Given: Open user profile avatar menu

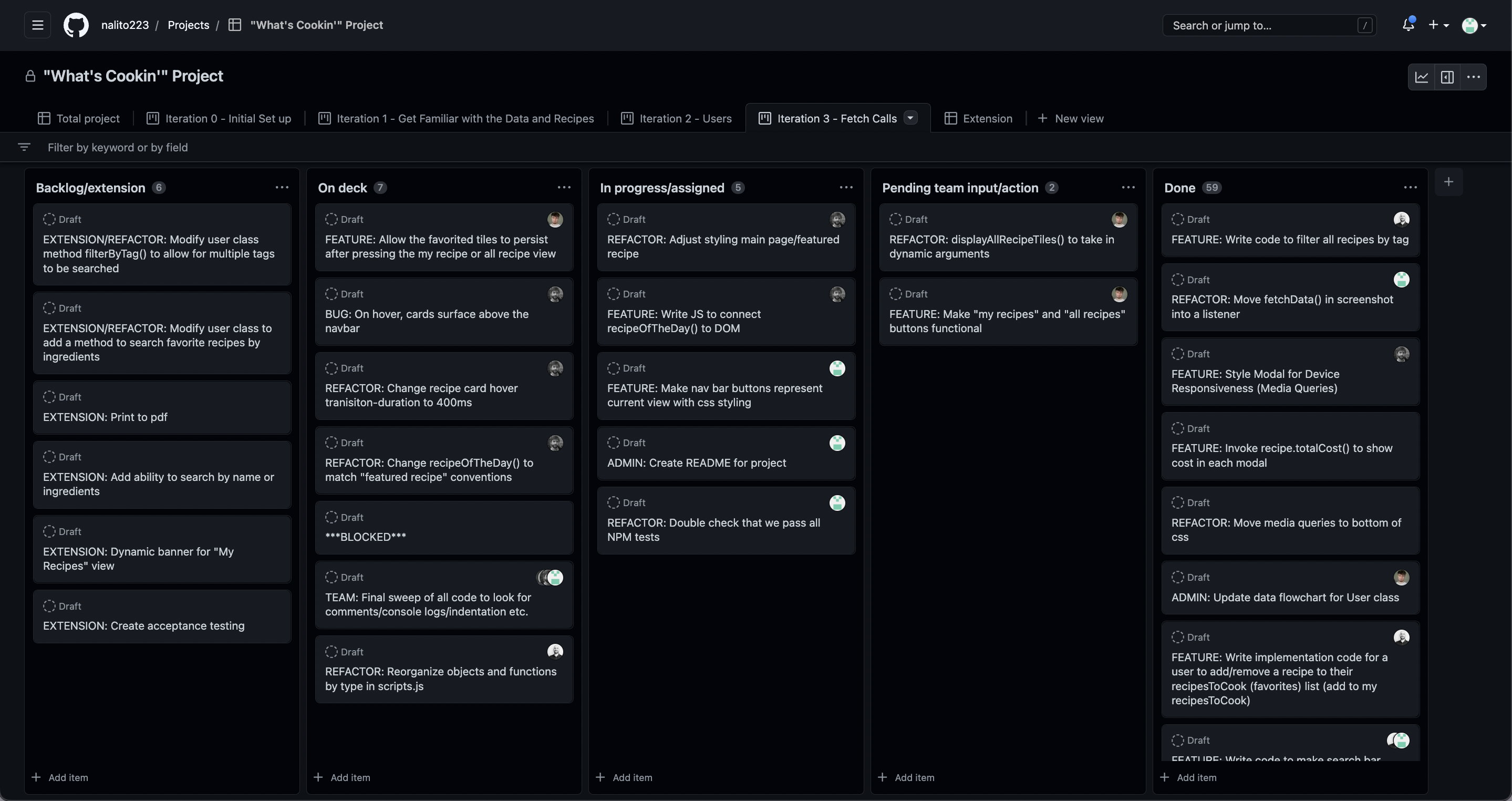Looking at the screenshot, I should pyautogui.click(x=1474, y=25).
